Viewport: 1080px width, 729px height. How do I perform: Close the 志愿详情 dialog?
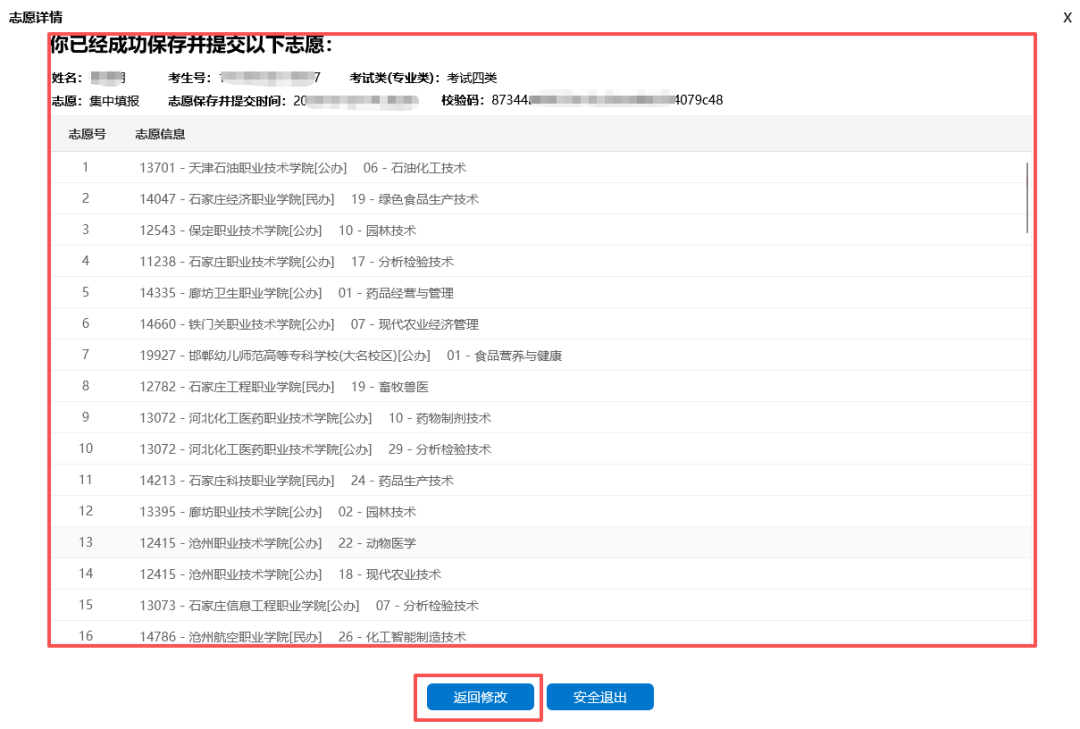pyautogui.click(x=1069, y=16)
